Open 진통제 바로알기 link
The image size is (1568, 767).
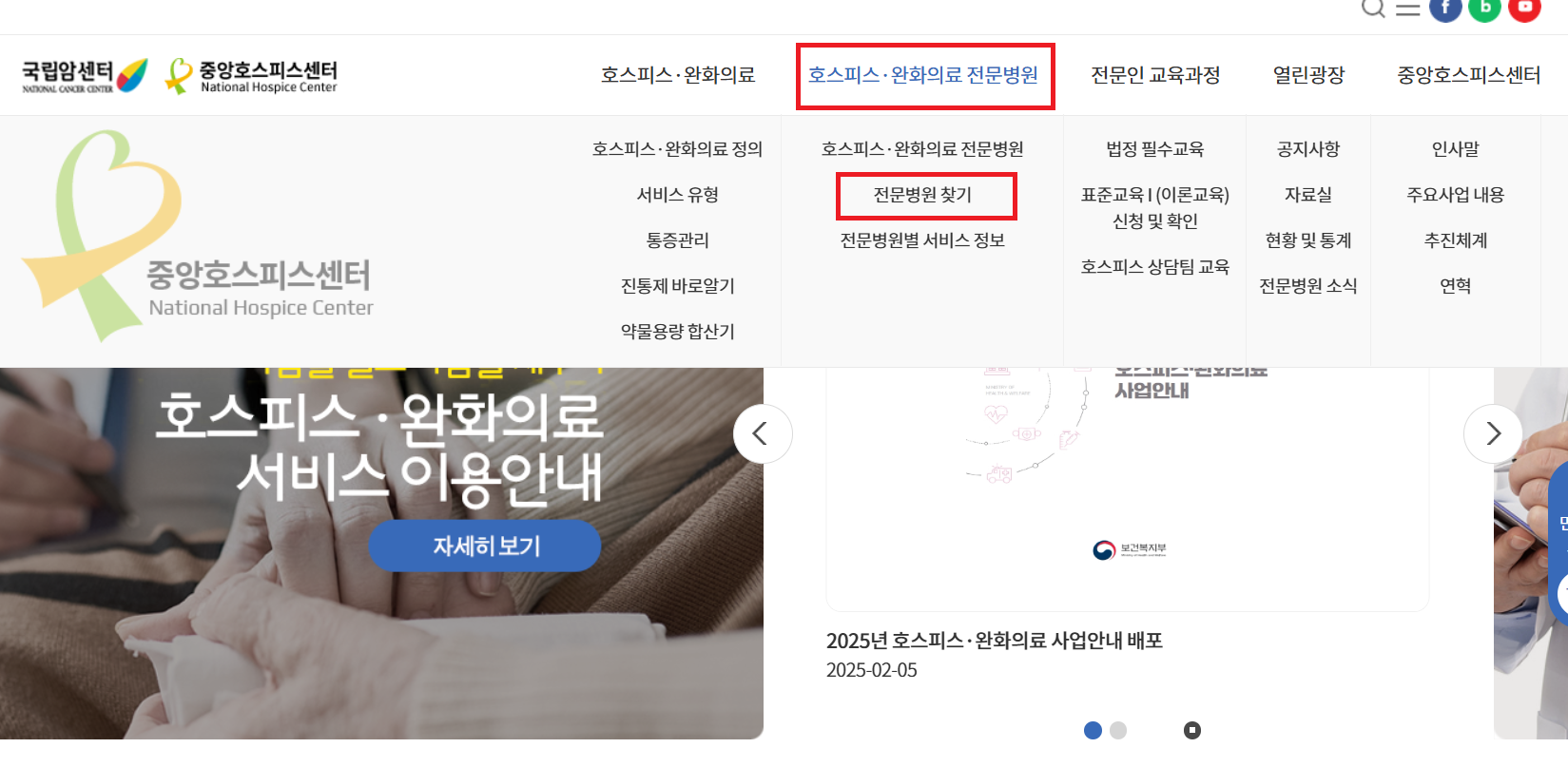click(678, 286)
